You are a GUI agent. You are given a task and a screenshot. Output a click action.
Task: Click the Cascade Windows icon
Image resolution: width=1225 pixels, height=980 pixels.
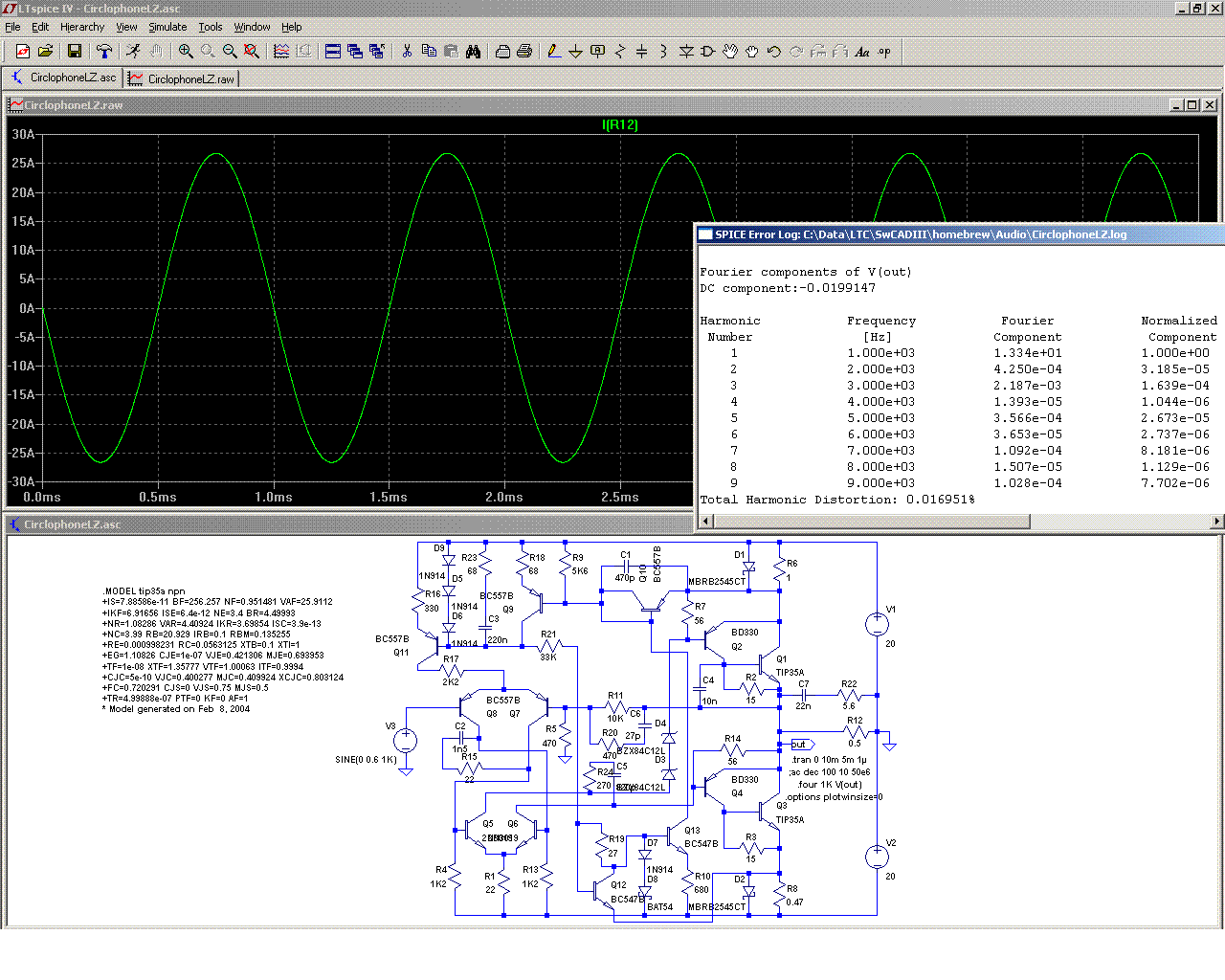pos(355,52)
